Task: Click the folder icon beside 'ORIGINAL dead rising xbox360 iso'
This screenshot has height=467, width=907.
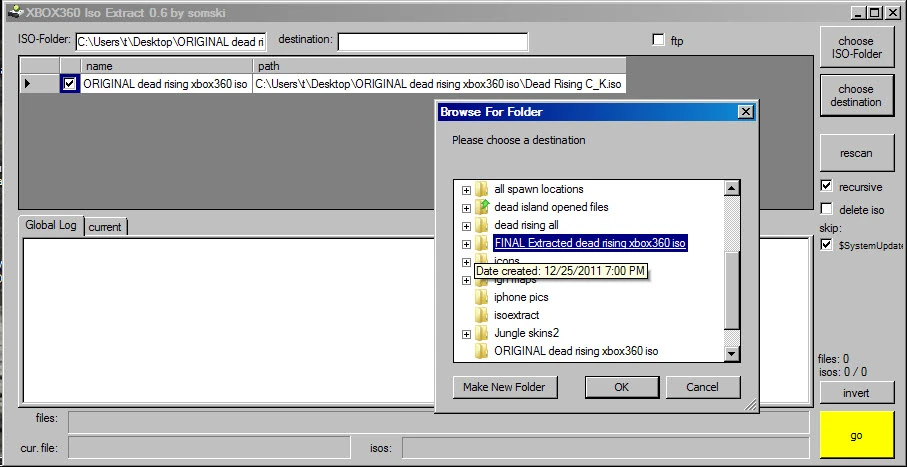Action: 481,351
